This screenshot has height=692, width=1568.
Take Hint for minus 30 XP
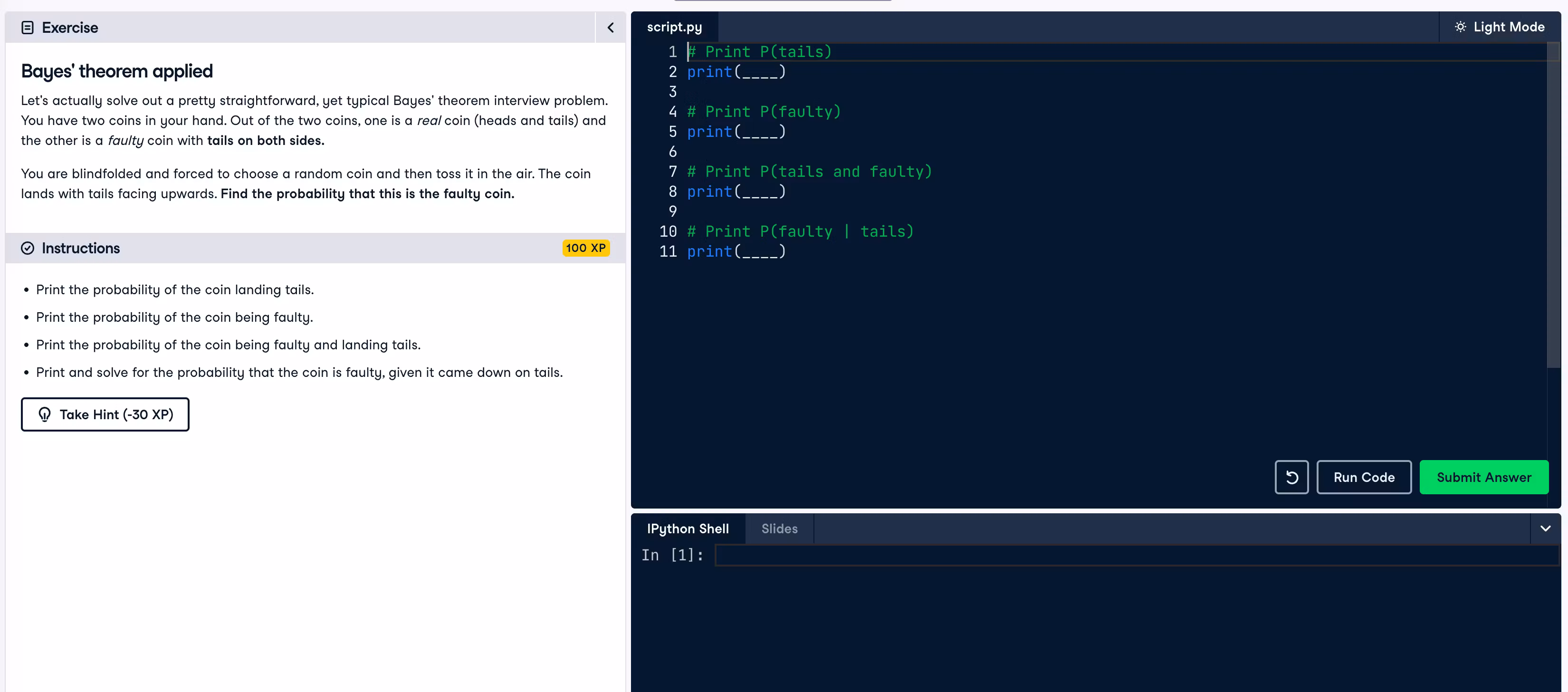click(x=105, y=414)
